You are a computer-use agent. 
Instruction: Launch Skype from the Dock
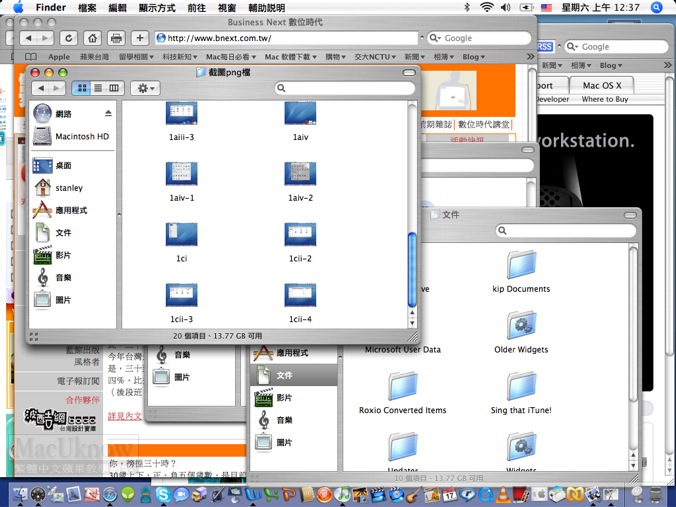(163, 494)
